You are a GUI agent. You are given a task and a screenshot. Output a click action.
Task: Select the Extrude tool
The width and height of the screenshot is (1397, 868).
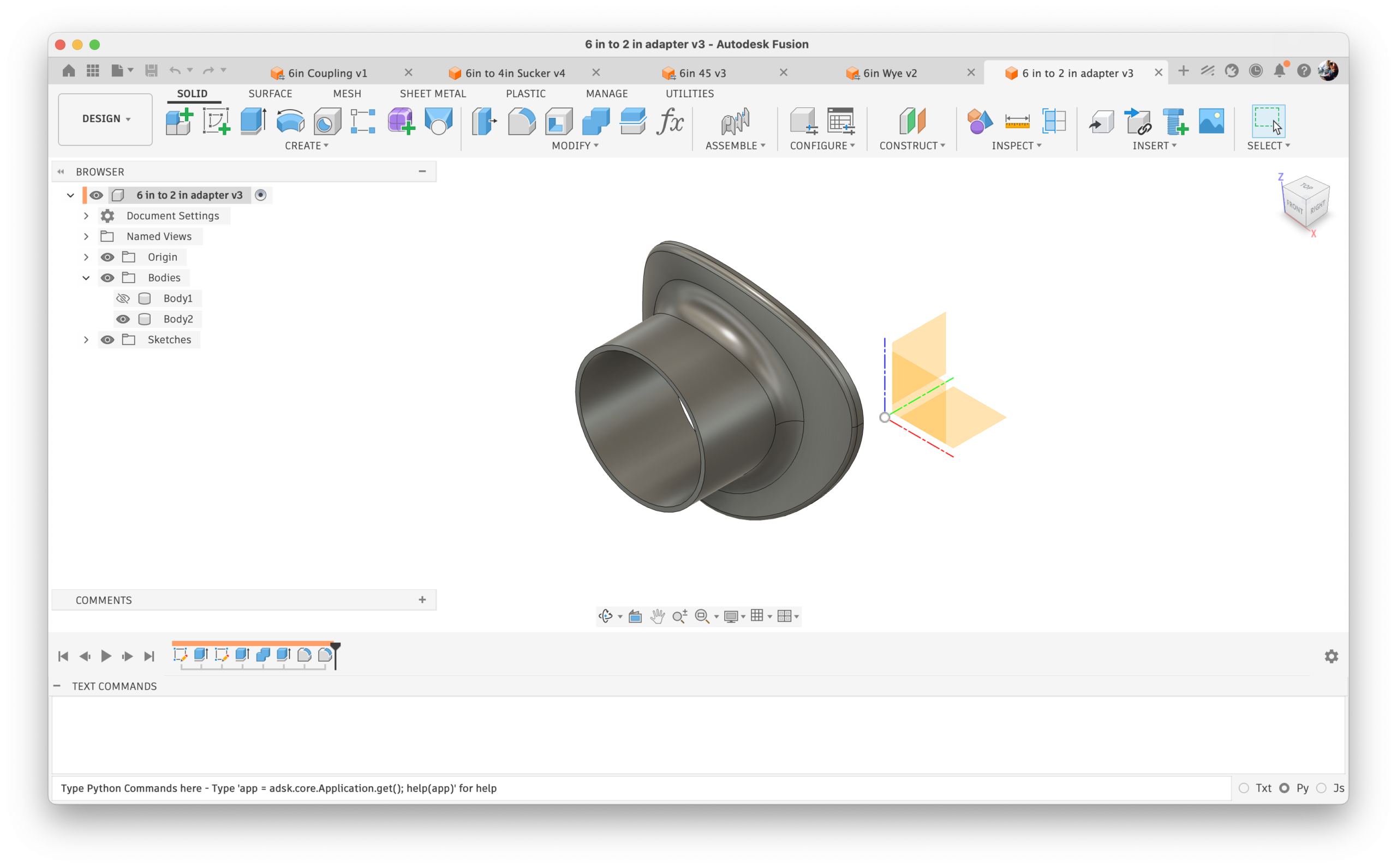tap(253, 121)
